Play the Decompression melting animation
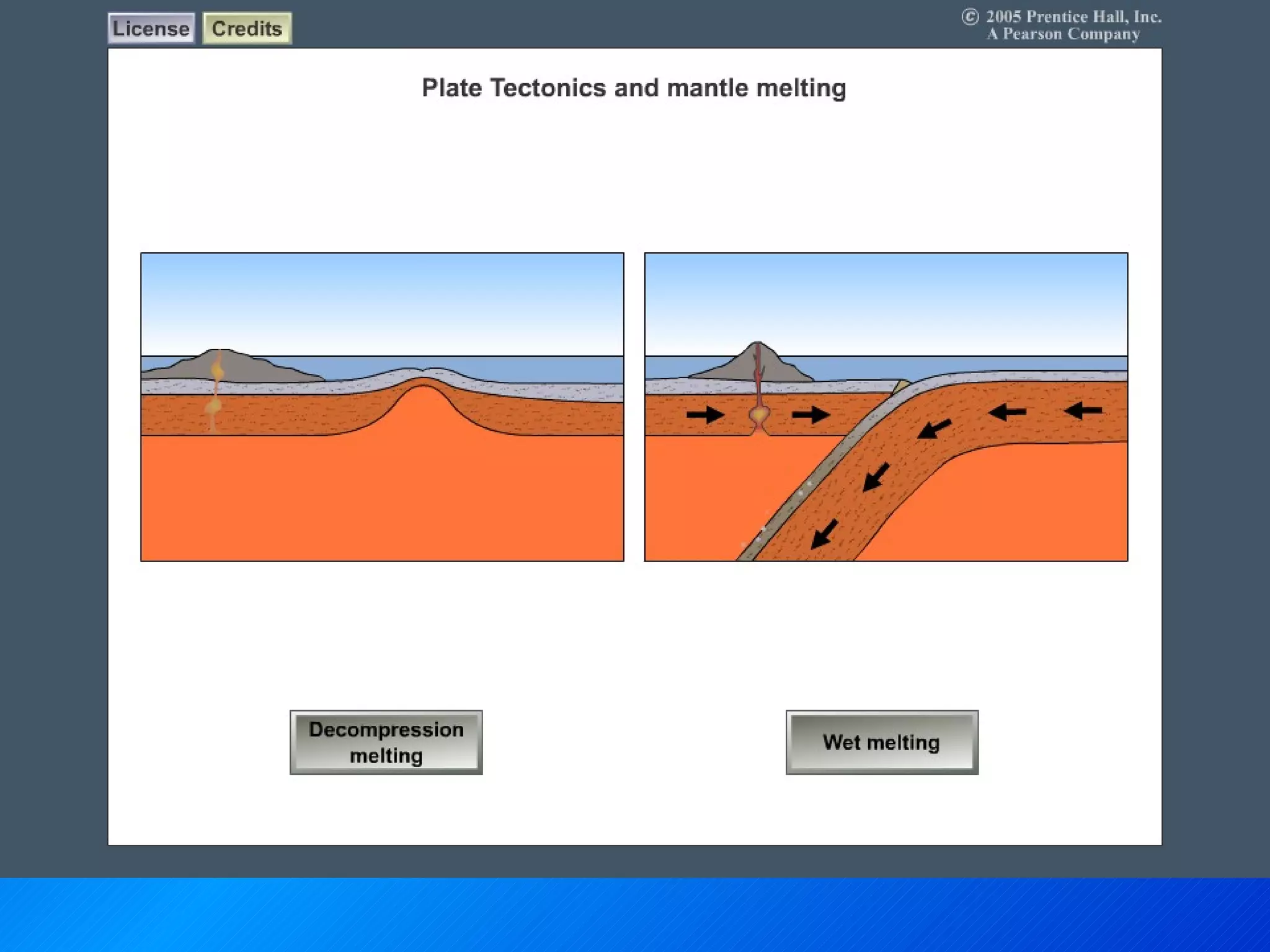 coord(386,742)
